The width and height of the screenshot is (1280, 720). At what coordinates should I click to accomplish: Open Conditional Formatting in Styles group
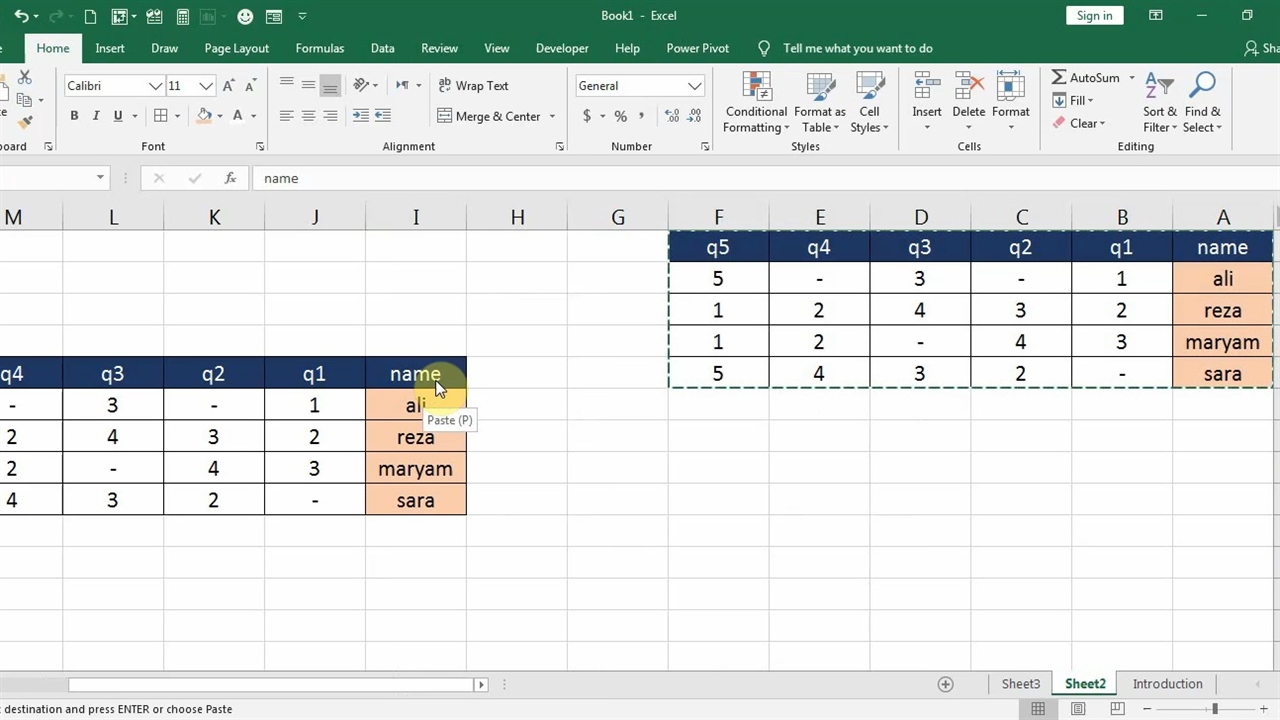pos(756,103)
